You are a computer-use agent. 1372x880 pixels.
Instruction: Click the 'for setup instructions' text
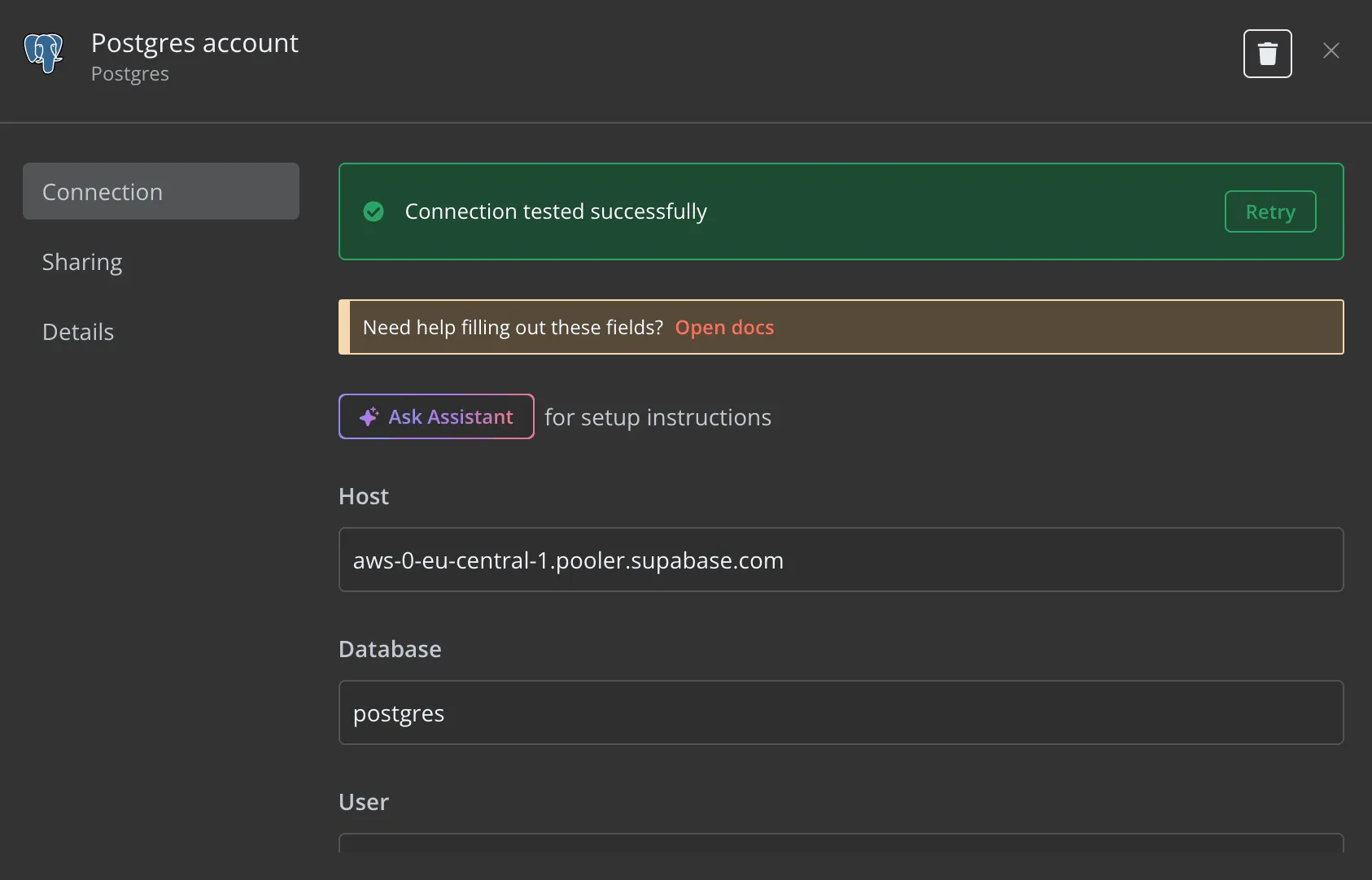(x=658, y=417)
